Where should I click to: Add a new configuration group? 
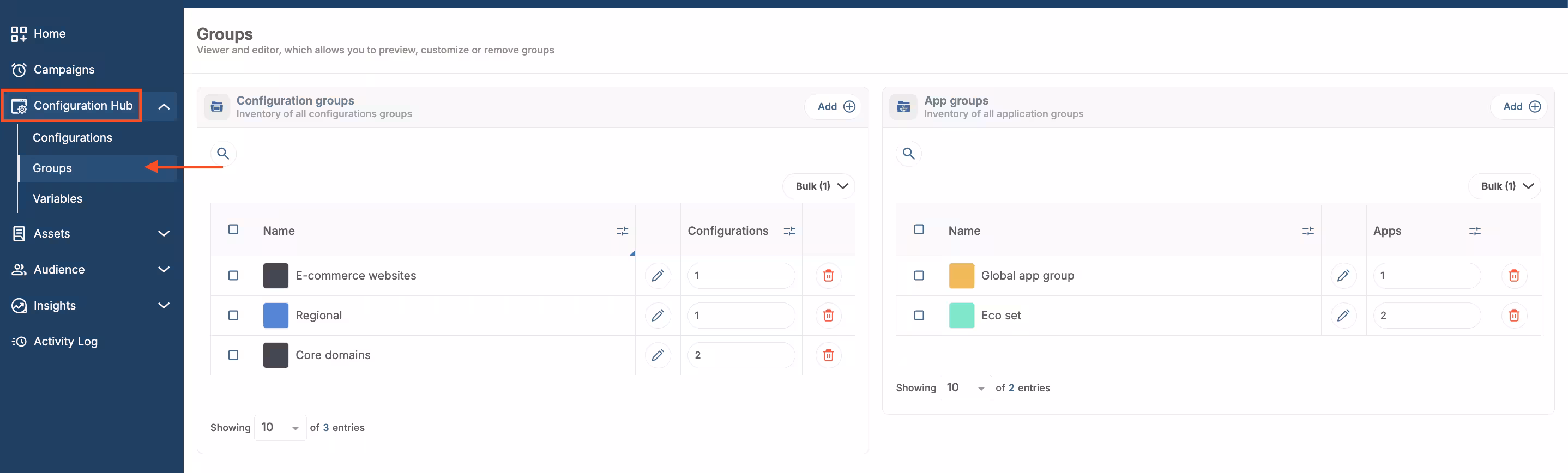pos(835,106)
